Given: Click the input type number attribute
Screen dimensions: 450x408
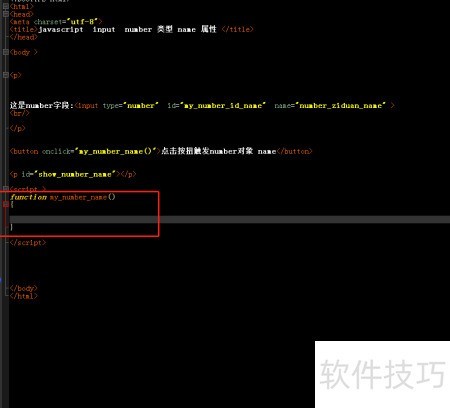Looking at the screenshot, I should [x=131, y=106].
